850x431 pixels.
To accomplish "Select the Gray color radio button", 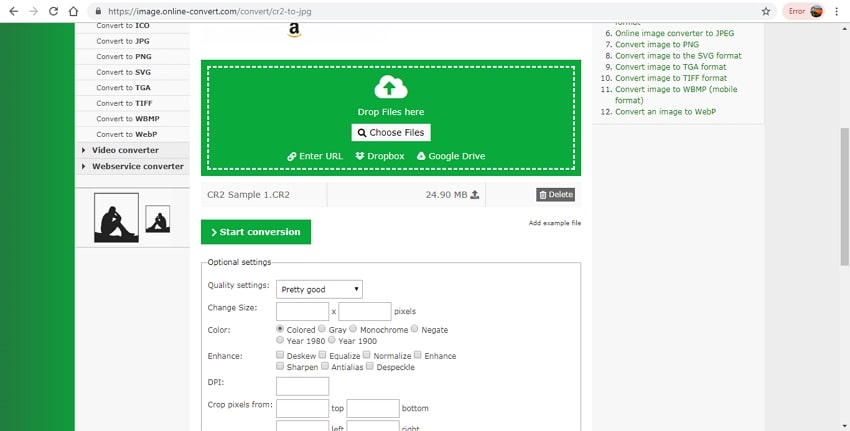I will pyautogui.click(x=322, y=329).
